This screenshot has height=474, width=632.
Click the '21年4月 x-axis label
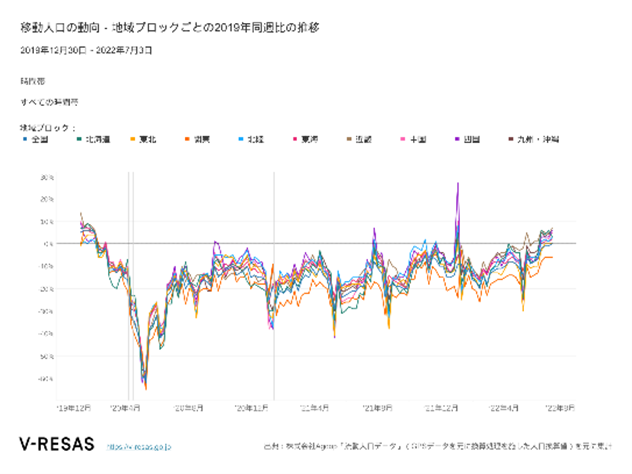pos(316,409)
